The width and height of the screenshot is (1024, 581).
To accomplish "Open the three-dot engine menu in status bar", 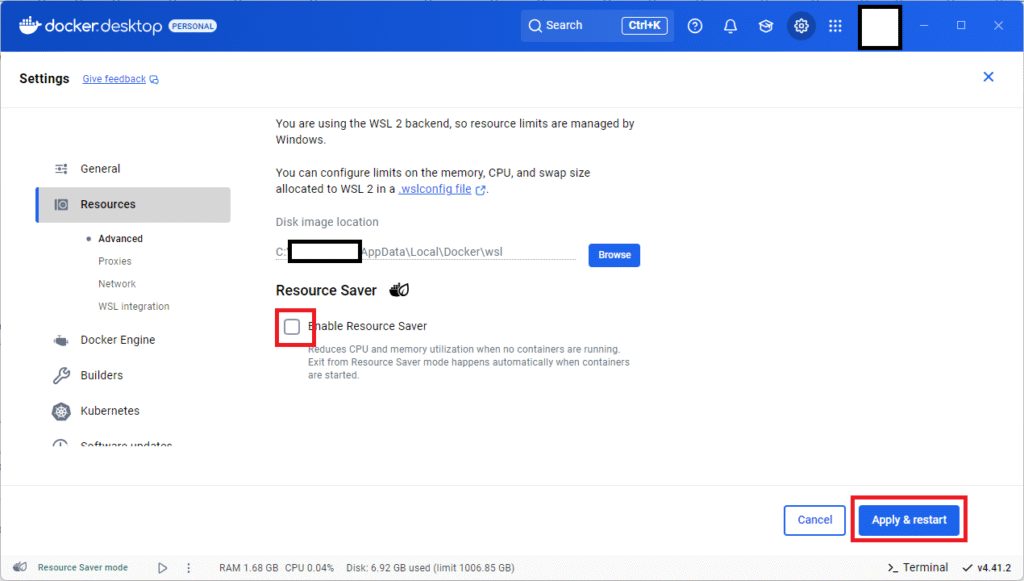I will click(x=189, y=568).
